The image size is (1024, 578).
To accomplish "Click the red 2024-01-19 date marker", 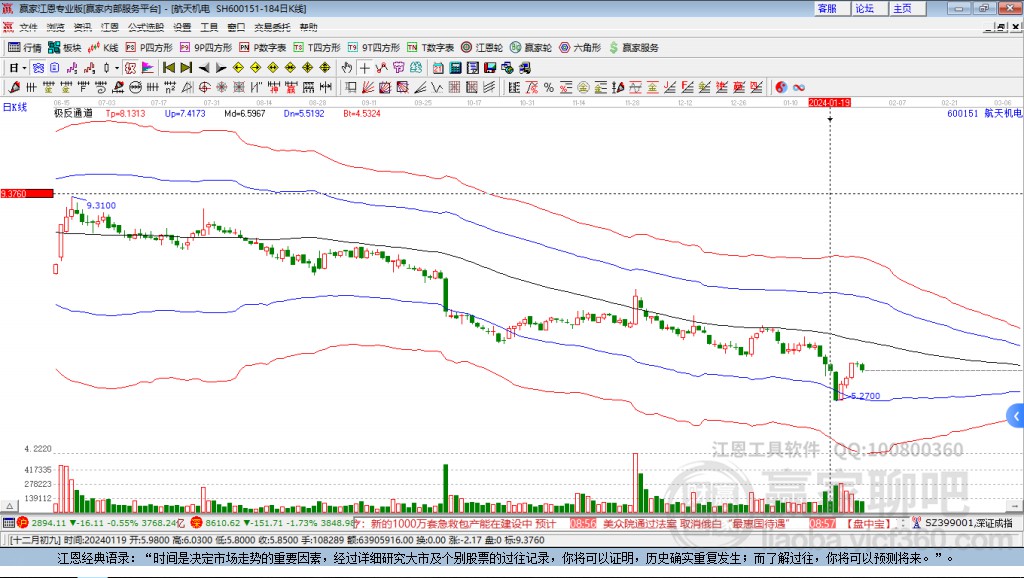I will [x=830, y=102].
